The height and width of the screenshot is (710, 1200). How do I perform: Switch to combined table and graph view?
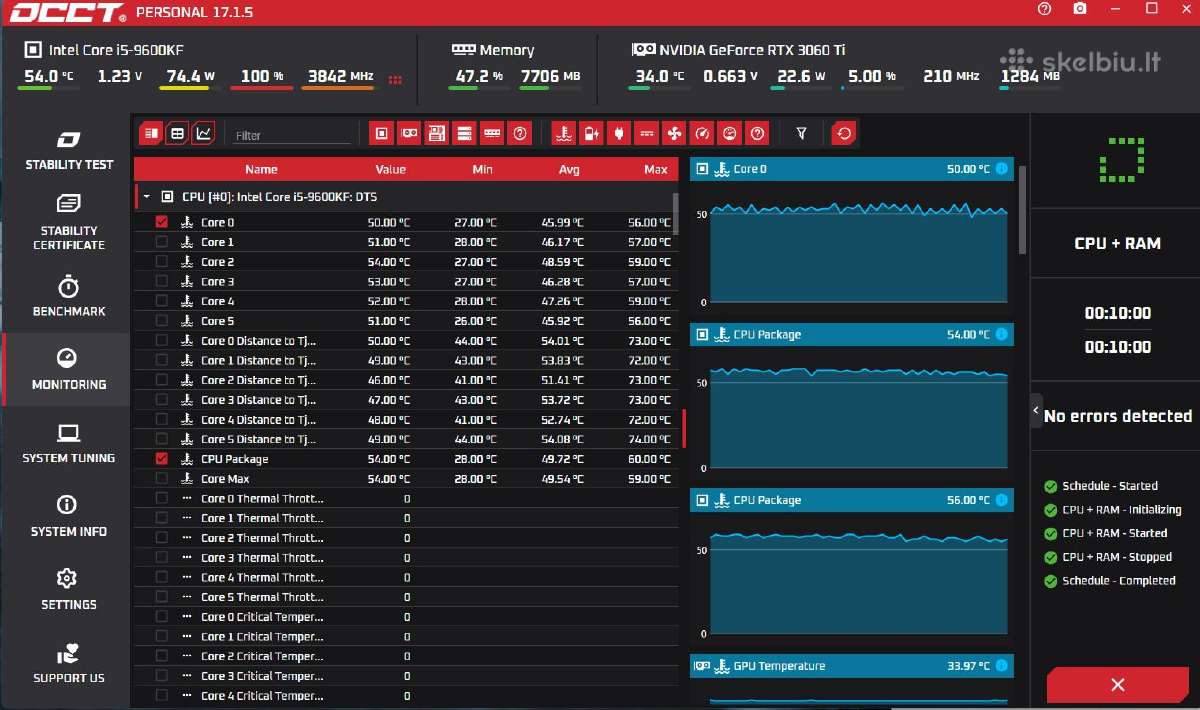pyautogui.click(x=150, y=133)
